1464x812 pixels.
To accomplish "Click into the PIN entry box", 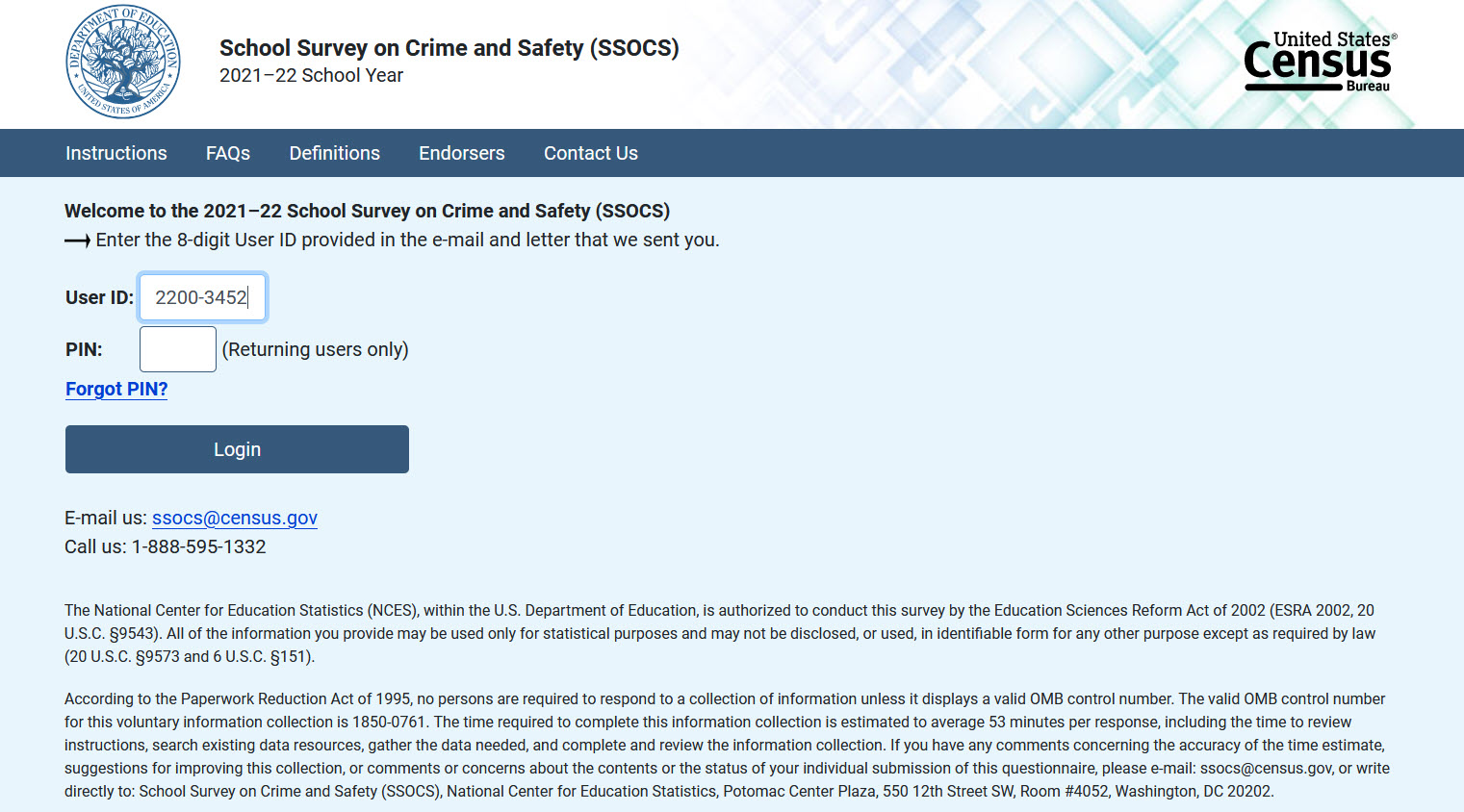I will (x=178, y=349).
